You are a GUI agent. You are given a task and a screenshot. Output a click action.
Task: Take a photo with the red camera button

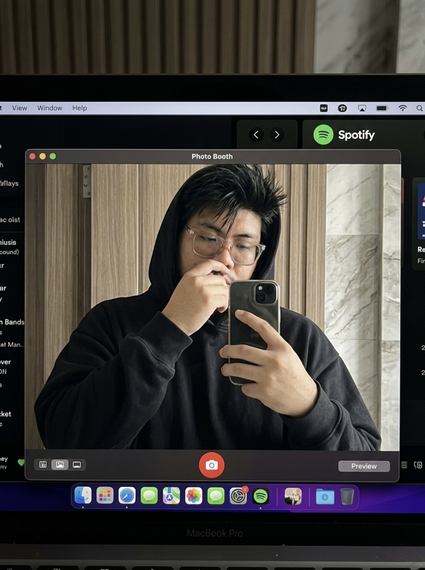pos(212,465)
